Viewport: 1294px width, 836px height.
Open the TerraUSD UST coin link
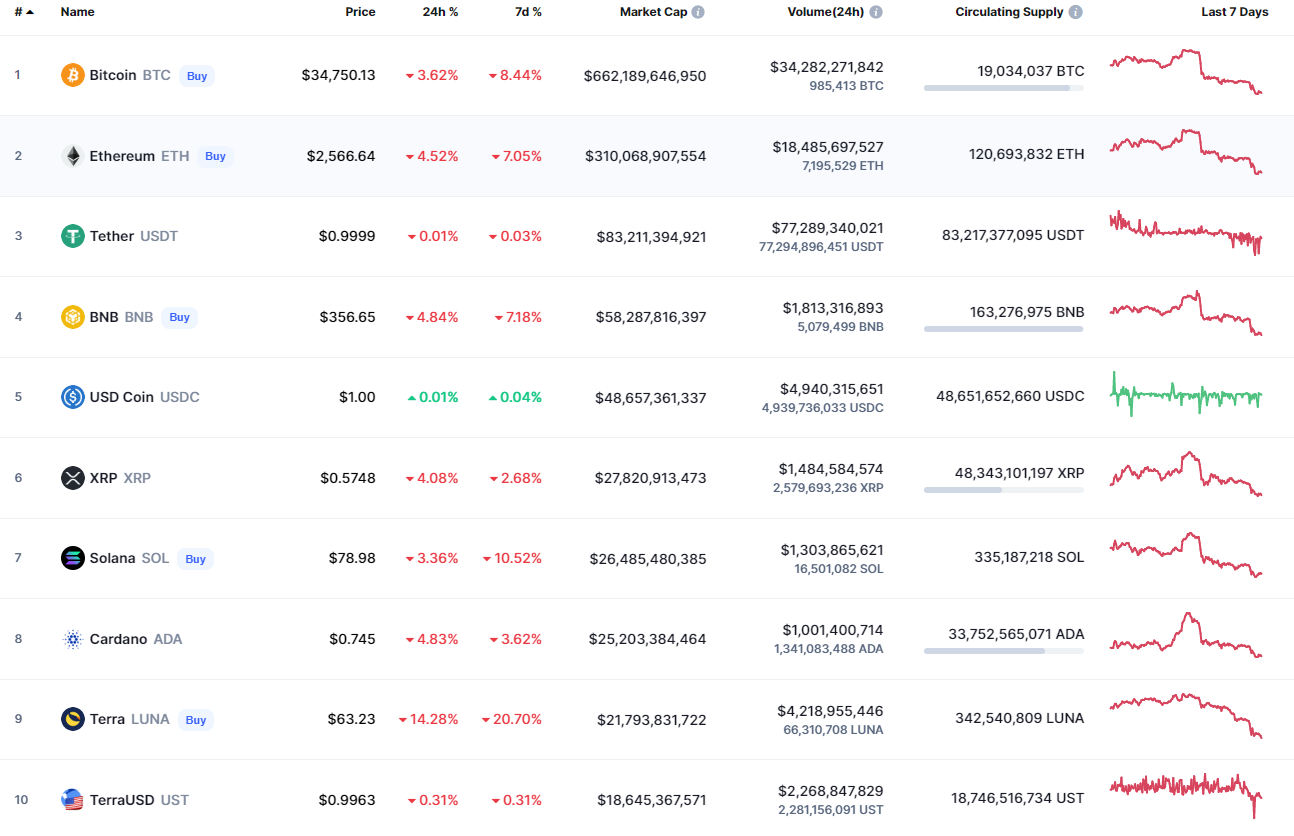click(x=138, y=800)
